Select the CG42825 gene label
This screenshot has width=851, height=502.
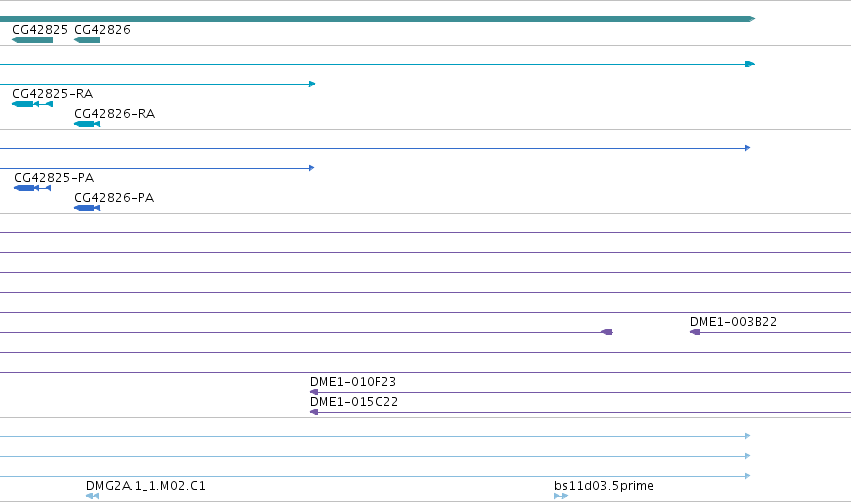[x=40, y=30]
